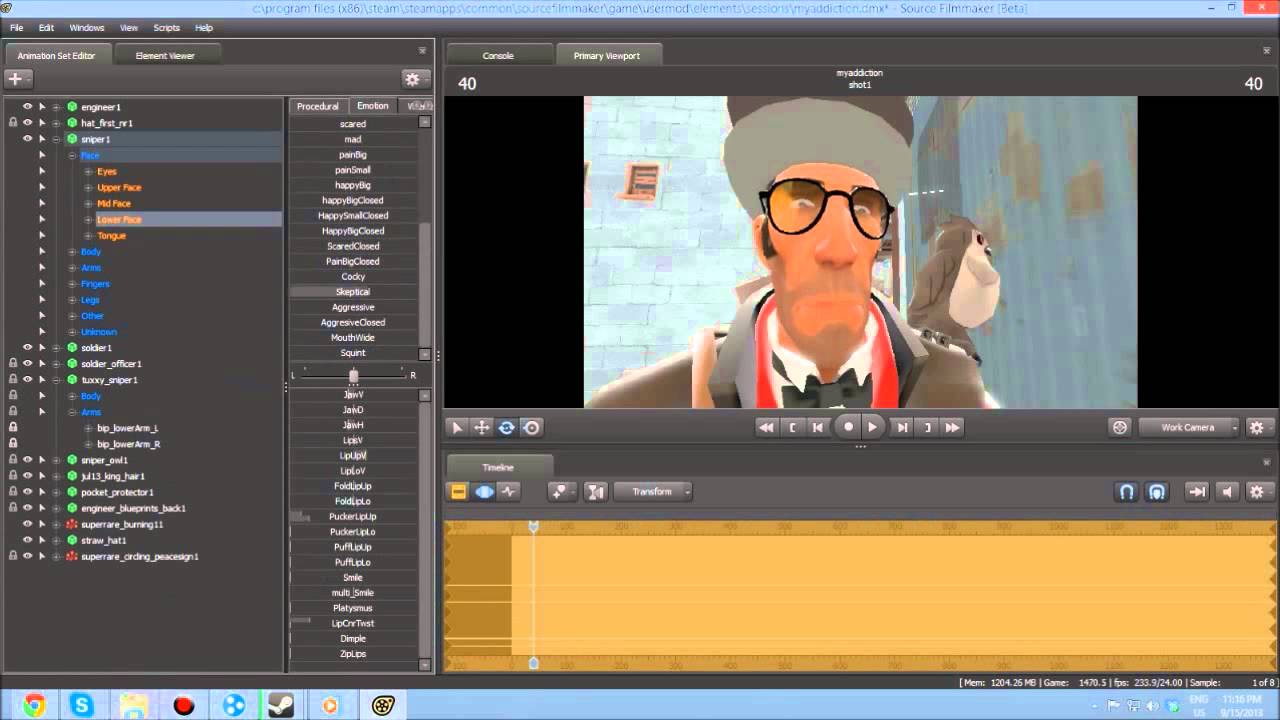Viewport: 1280px width, 720px height.
Task: Open the File menu
Action: pos(17,28)
